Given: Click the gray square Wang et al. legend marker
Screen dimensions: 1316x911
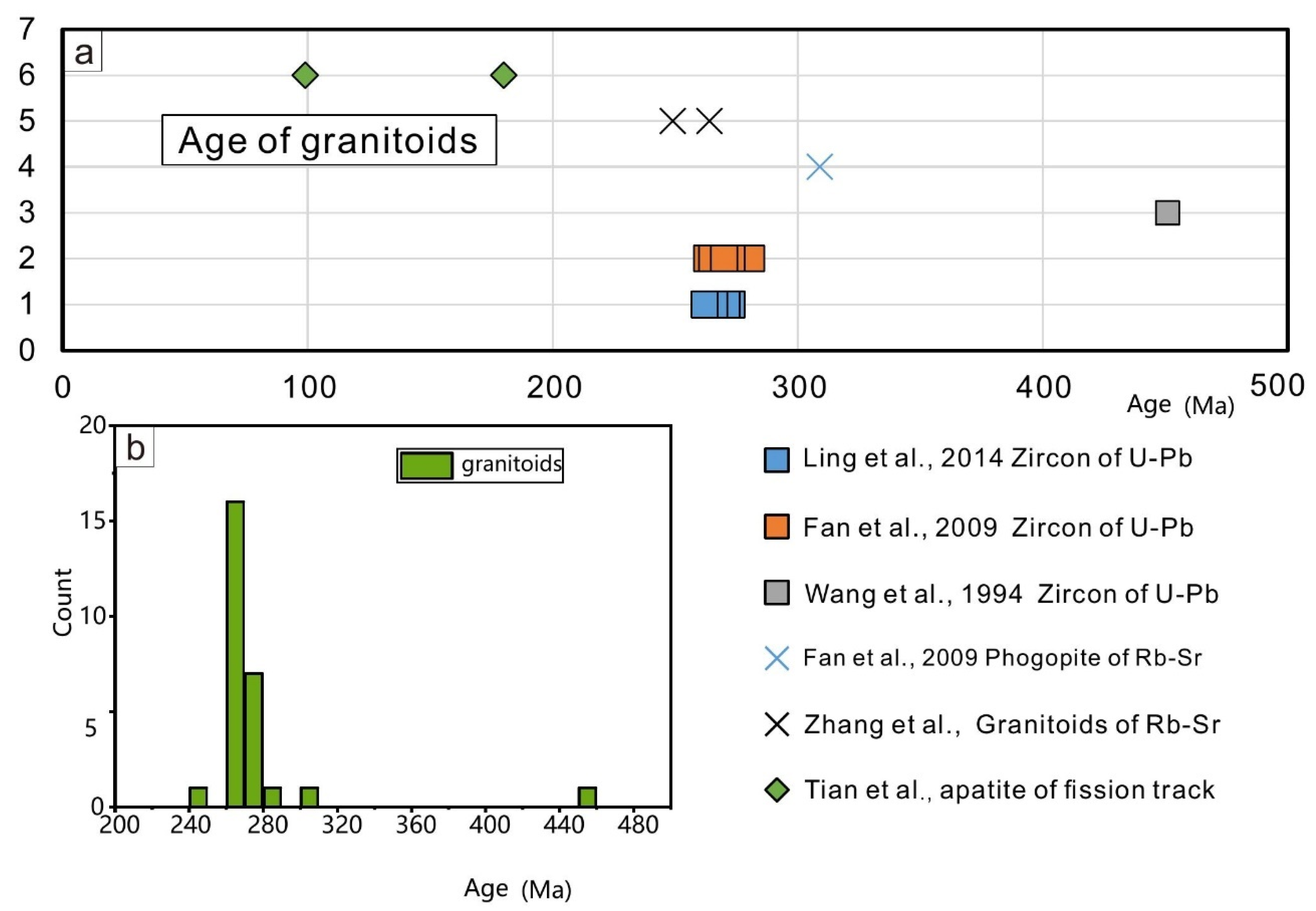Looking at the screenshot, I should (x=776, y=592).
